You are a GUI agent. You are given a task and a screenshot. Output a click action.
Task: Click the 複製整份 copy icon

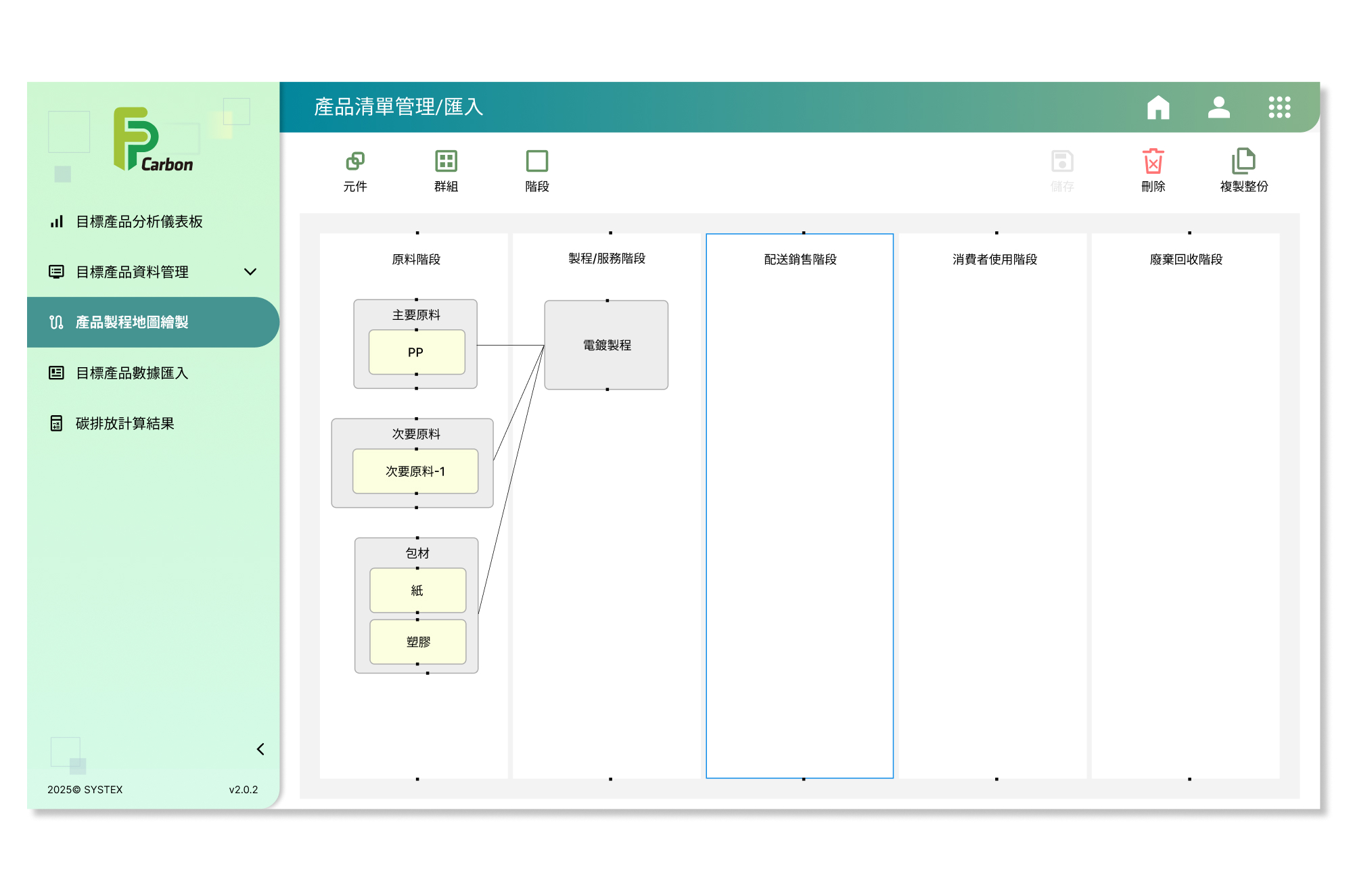(1243, 161)
